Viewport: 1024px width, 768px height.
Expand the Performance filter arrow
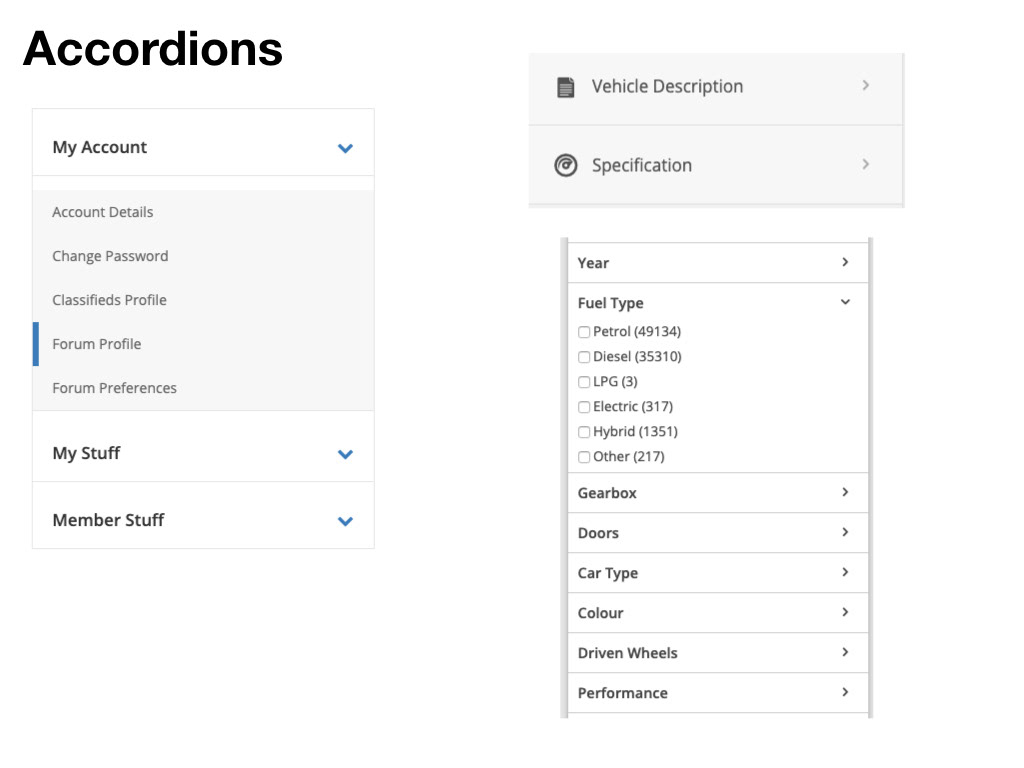[845, 692]
